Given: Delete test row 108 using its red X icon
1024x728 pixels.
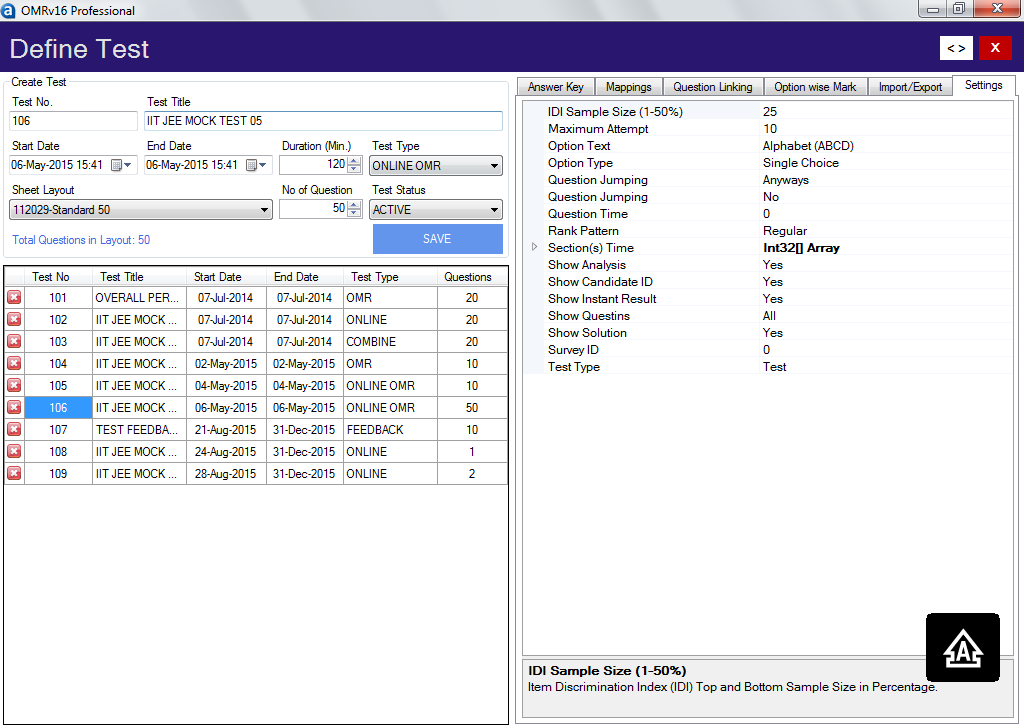Looking at the screenshot, I should tap(14, 452).
